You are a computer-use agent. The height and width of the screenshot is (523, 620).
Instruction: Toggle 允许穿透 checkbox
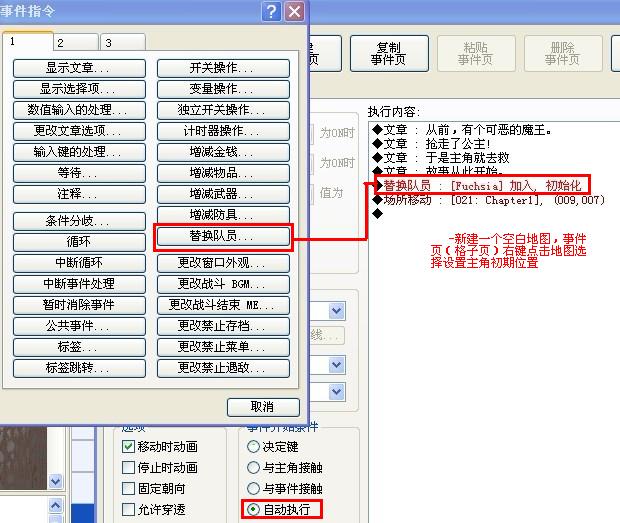(x=129, y=510)
